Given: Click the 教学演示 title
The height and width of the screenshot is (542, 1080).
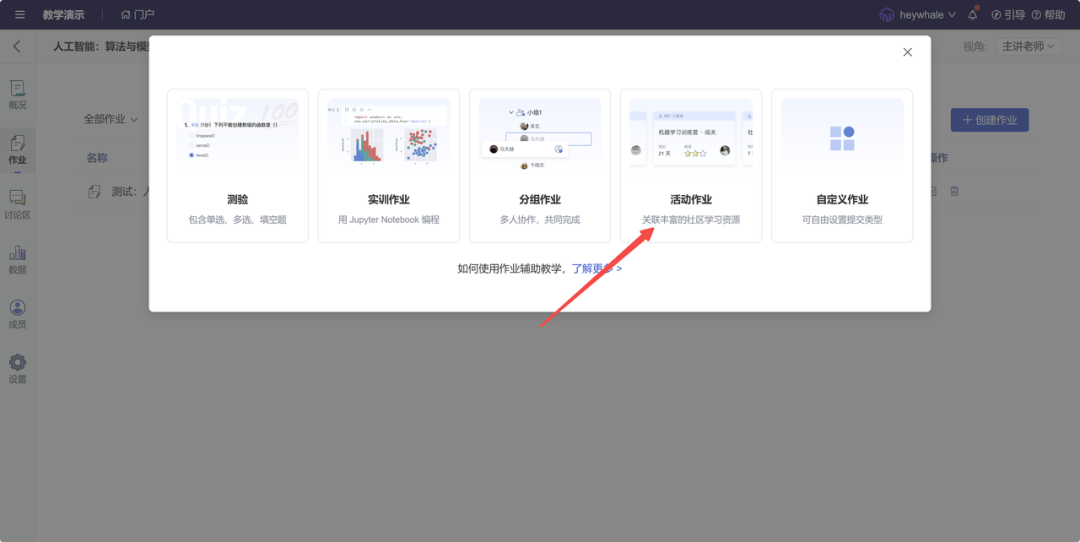Looking at the screenshot, I should point(63,14).
